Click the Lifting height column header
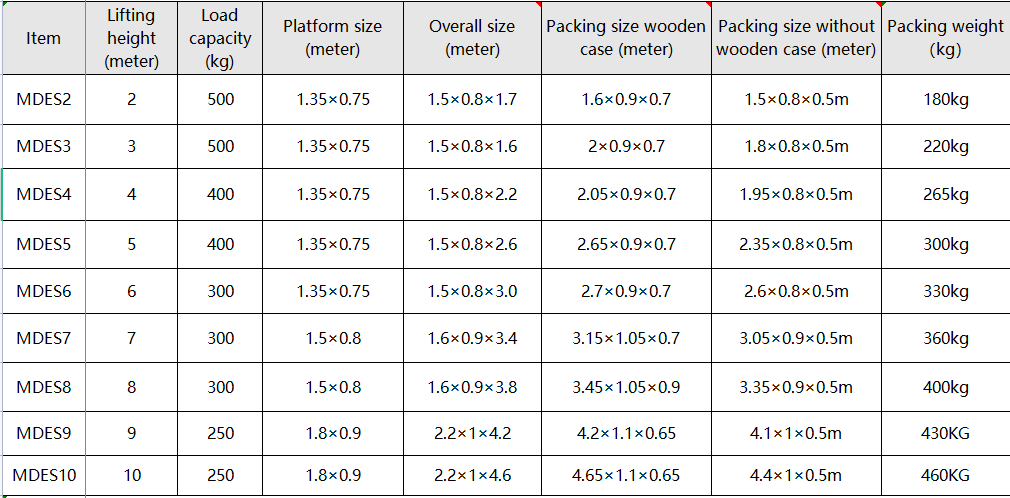This screenshot has width=1010, height=498. pos(131,39)
